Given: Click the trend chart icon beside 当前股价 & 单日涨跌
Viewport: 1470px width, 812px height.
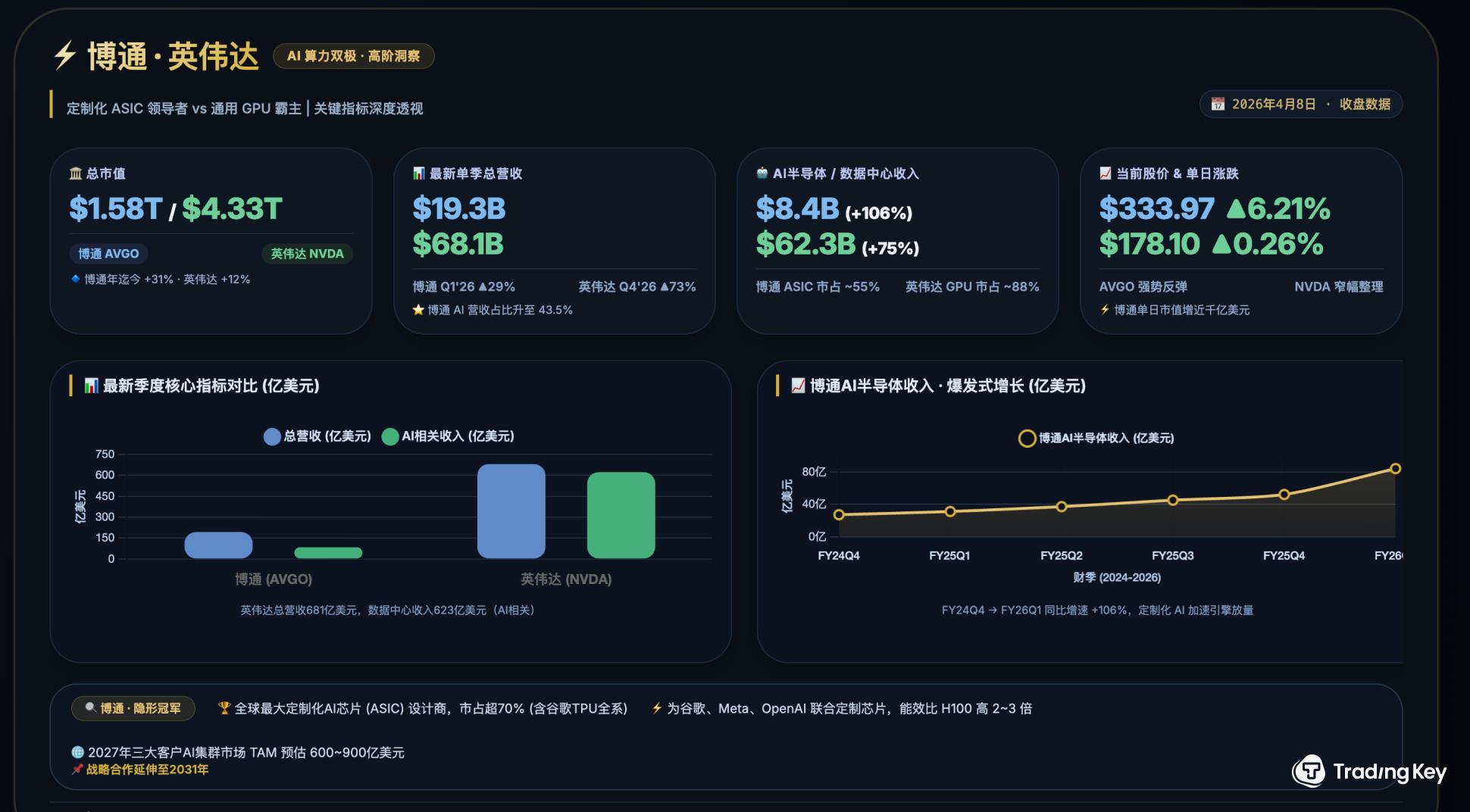Looking at the screenshot, I should pyautogui.click(x=1106, y=173).
